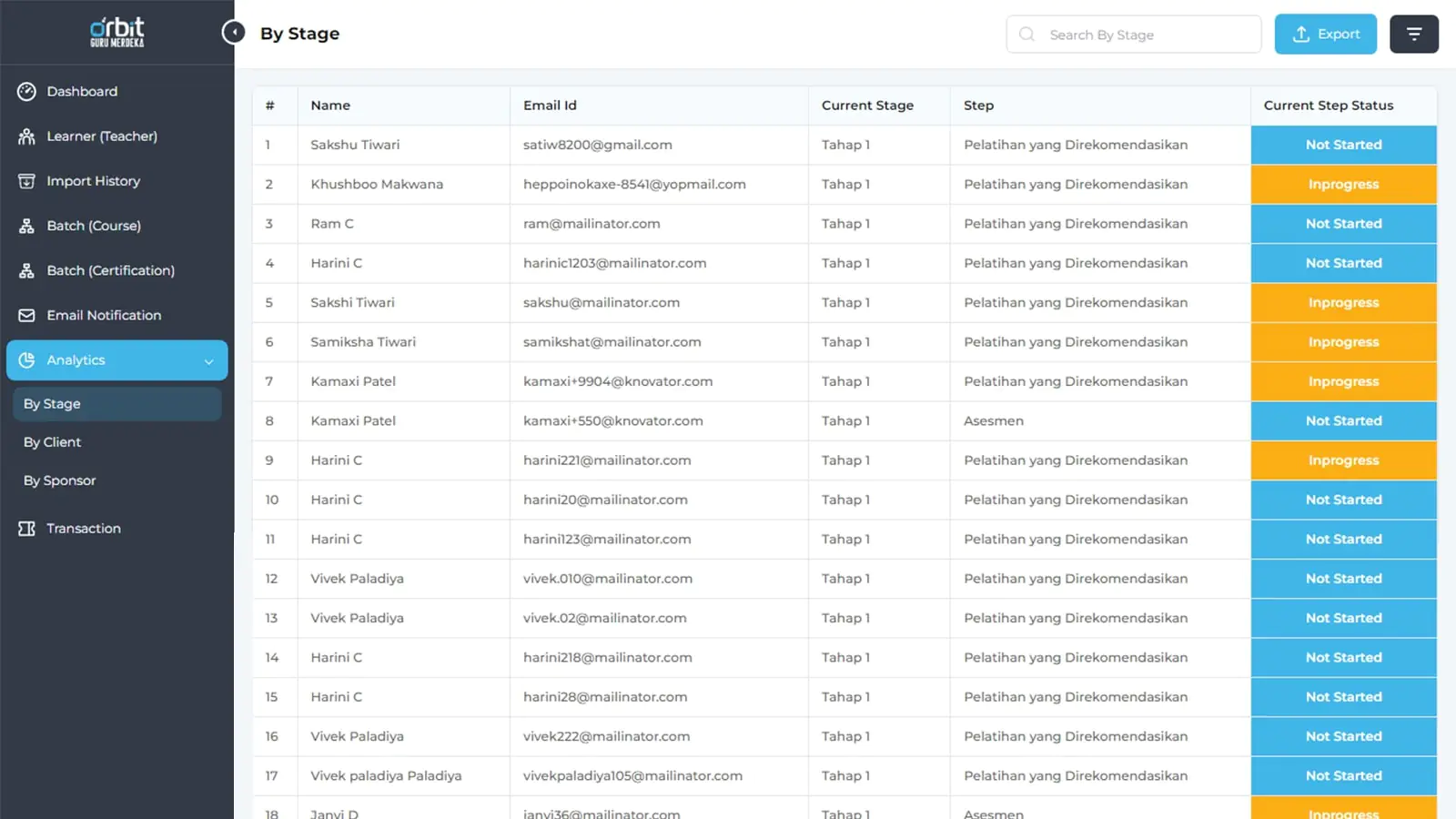Viewport: 1456px width, 819px height.
Task: Click email harini20@mailinator.com
Action: (605, 500)
